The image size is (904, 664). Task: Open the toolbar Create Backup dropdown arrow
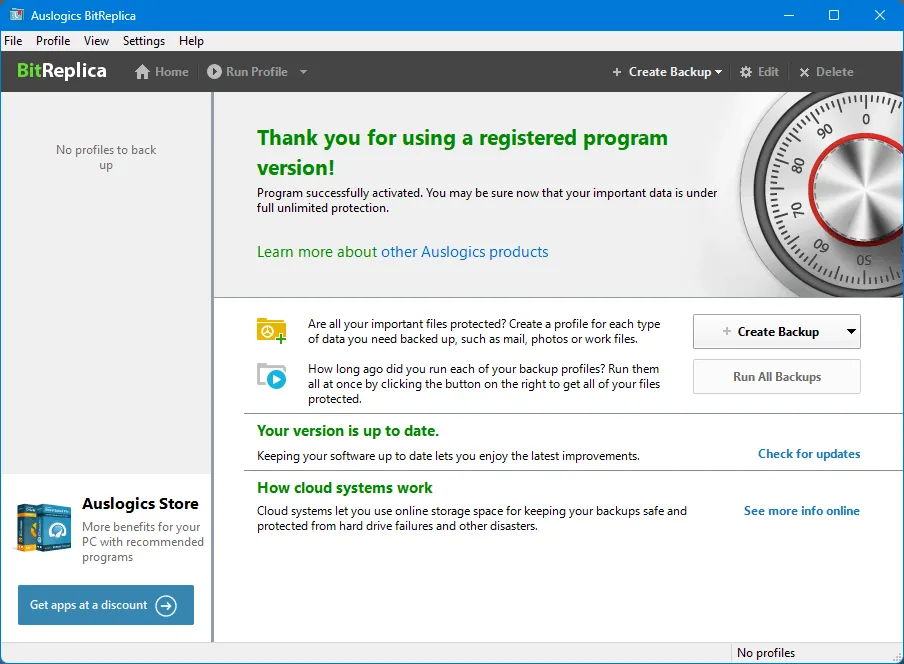pos(718,72)
